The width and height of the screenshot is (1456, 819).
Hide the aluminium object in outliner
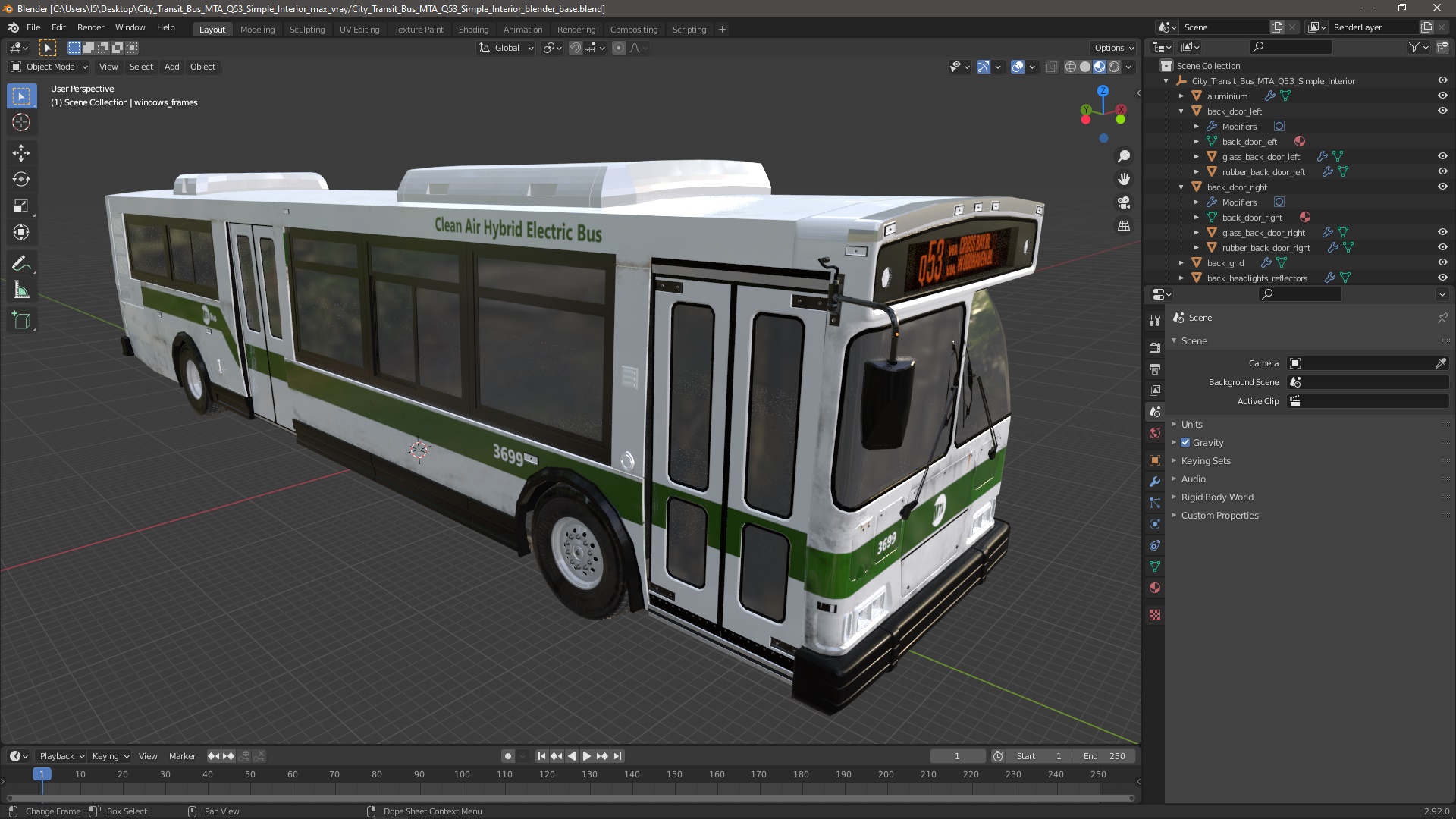(1442, 96)
